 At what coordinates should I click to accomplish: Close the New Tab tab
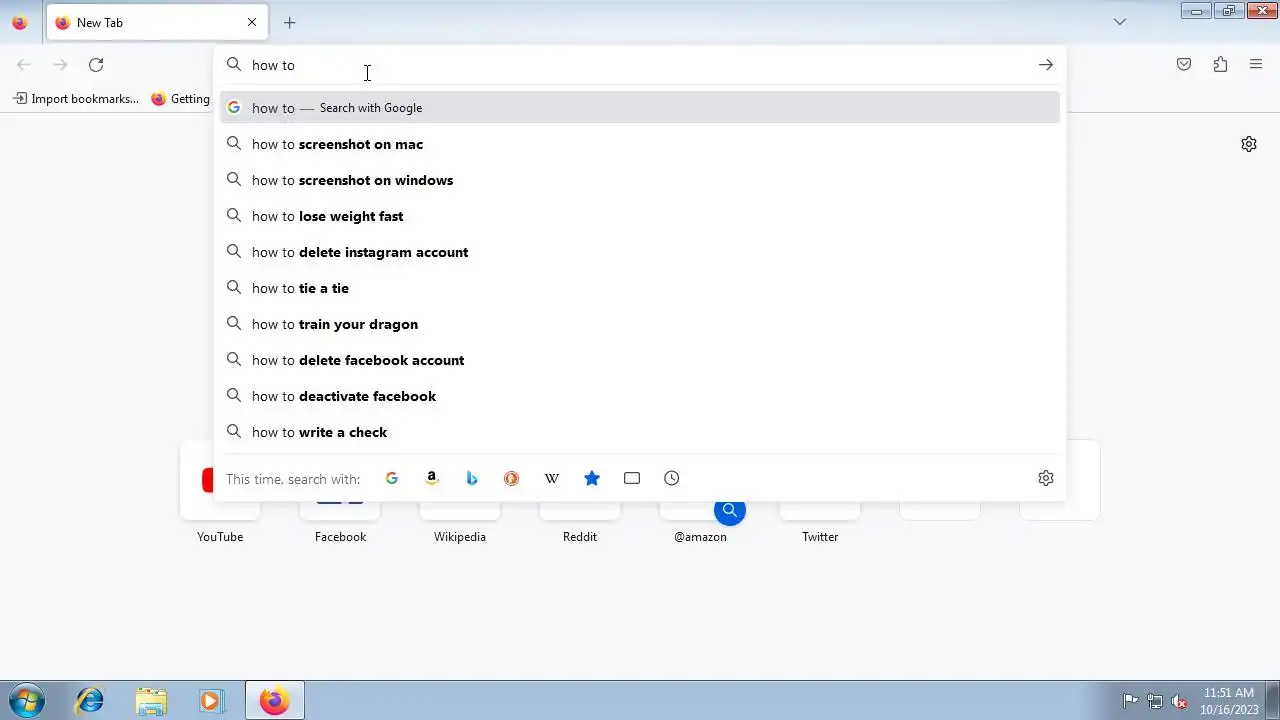pos(252,22)
